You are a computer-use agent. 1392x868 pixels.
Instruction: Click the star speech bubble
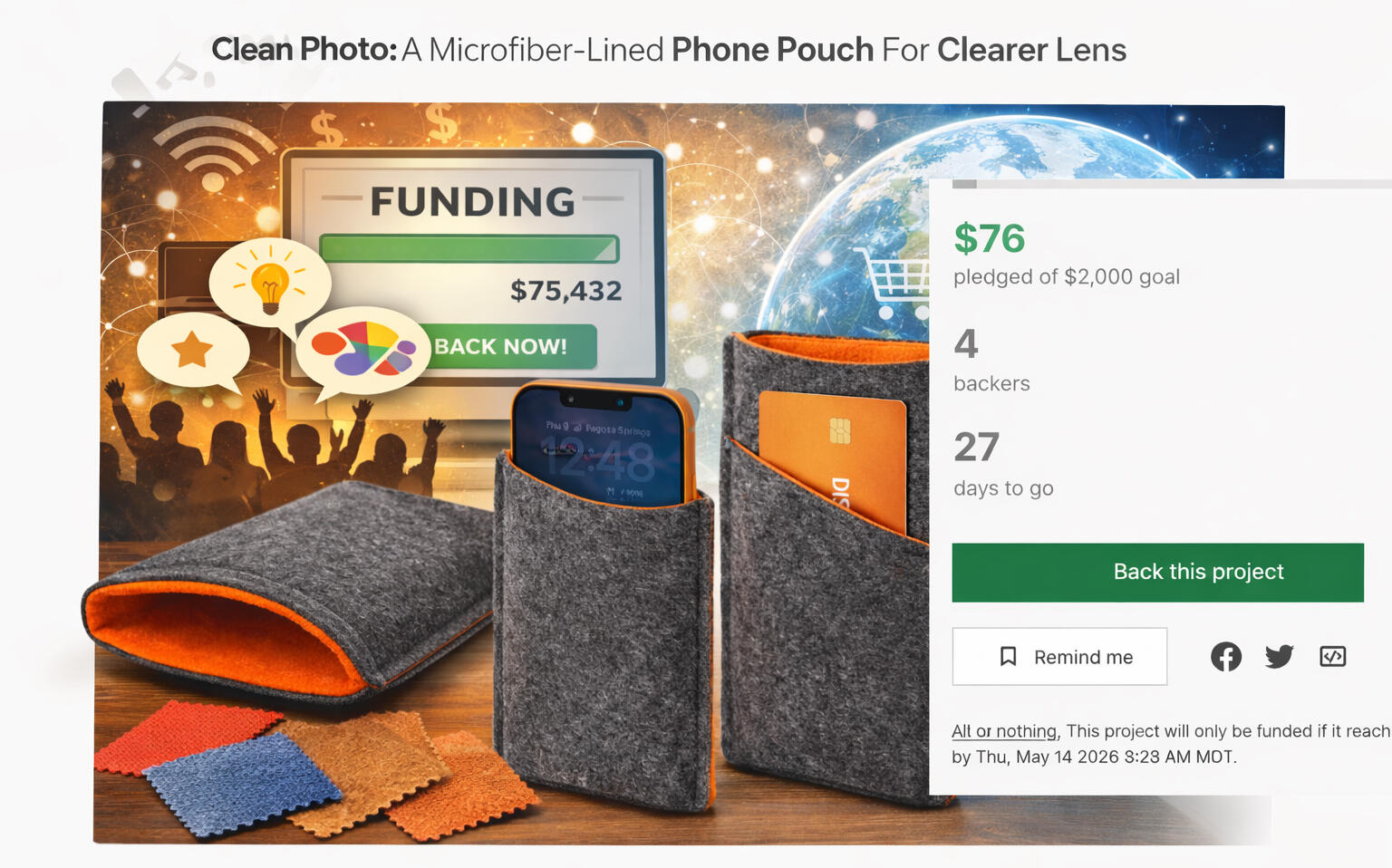point(193,351)
